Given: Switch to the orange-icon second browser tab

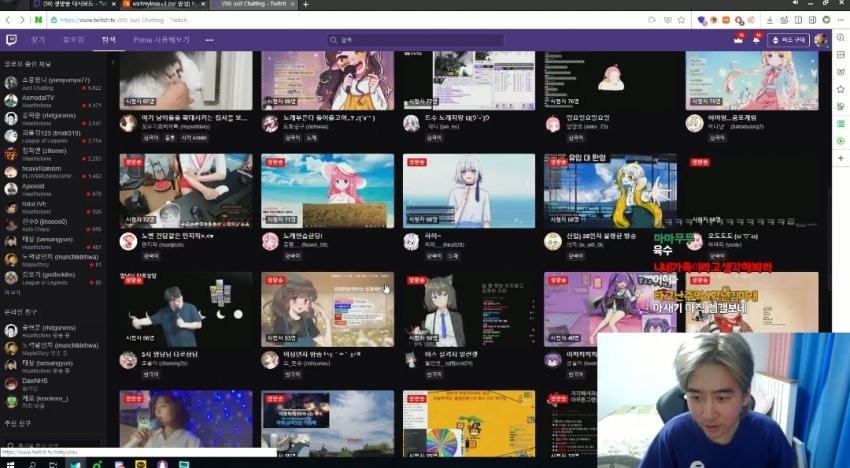Looking at the screenshot, I should coord(164,4).
